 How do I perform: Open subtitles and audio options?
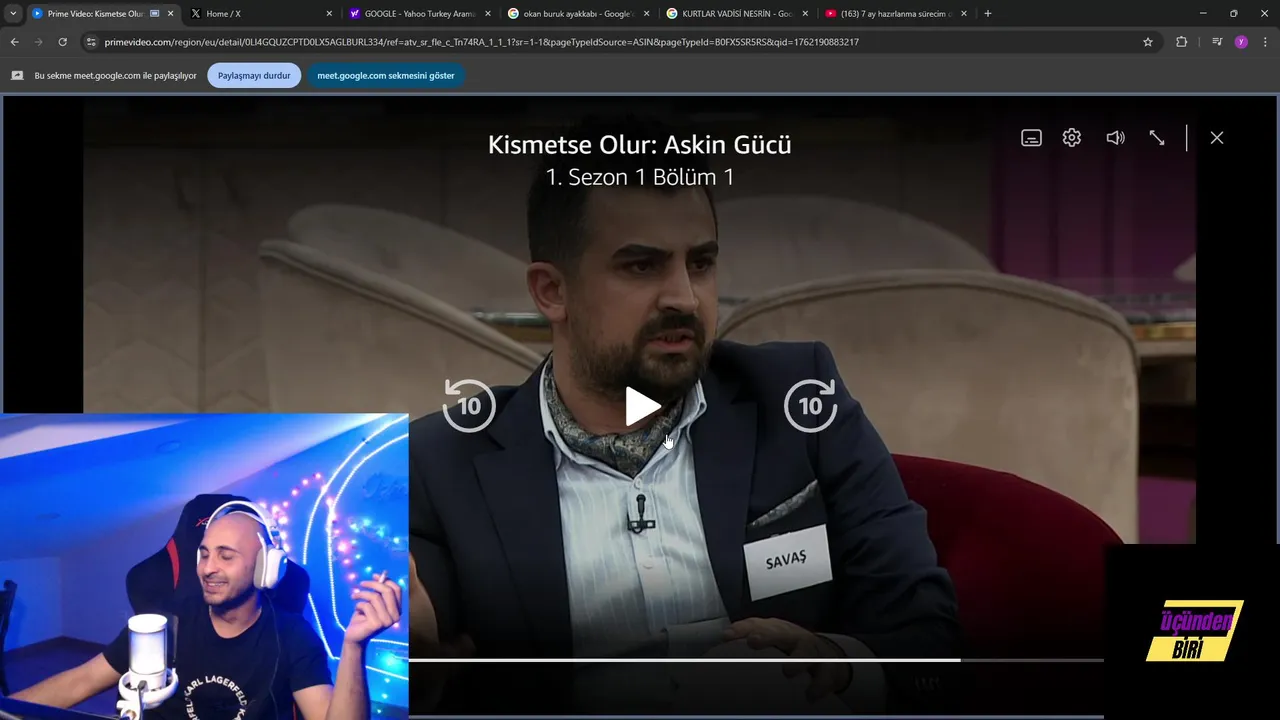pos(1031,138)
